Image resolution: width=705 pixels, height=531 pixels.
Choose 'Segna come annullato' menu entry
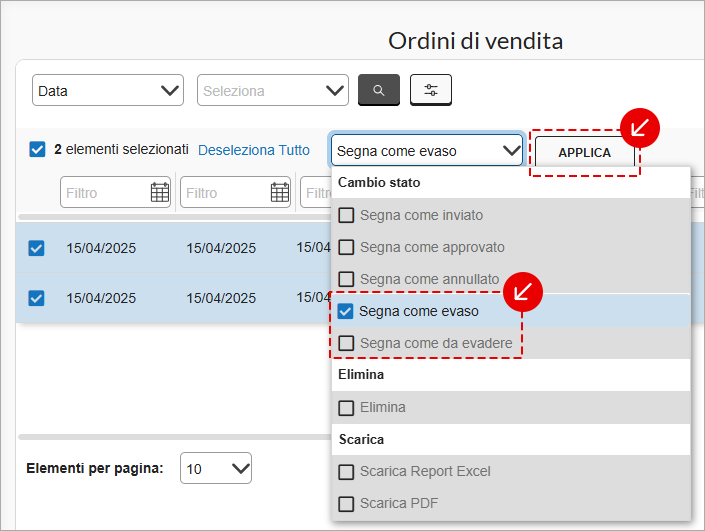tap(511, 279)
